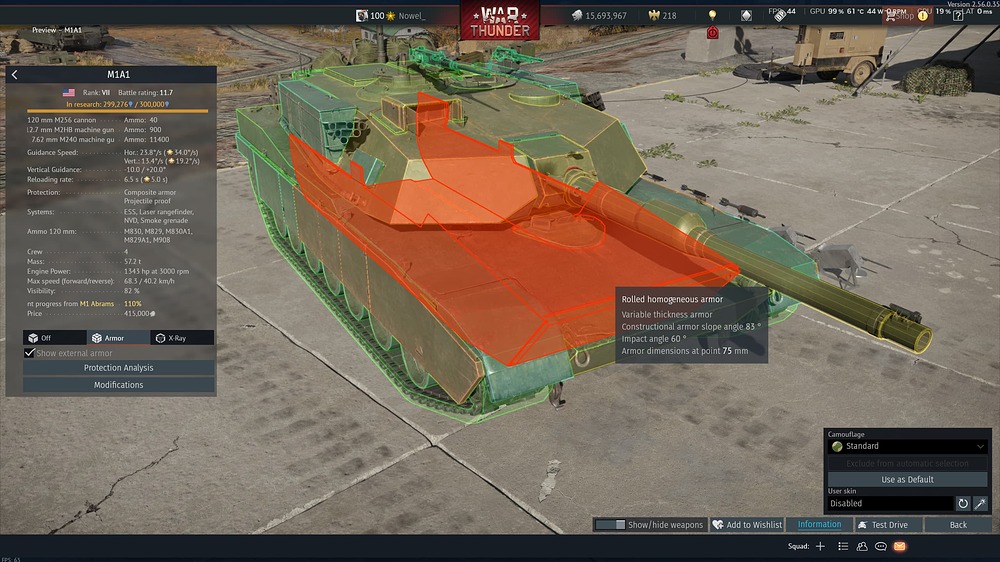Click the USA flag icon
This screenshot has height=562, width=1000.
click(x=69, y=92)
